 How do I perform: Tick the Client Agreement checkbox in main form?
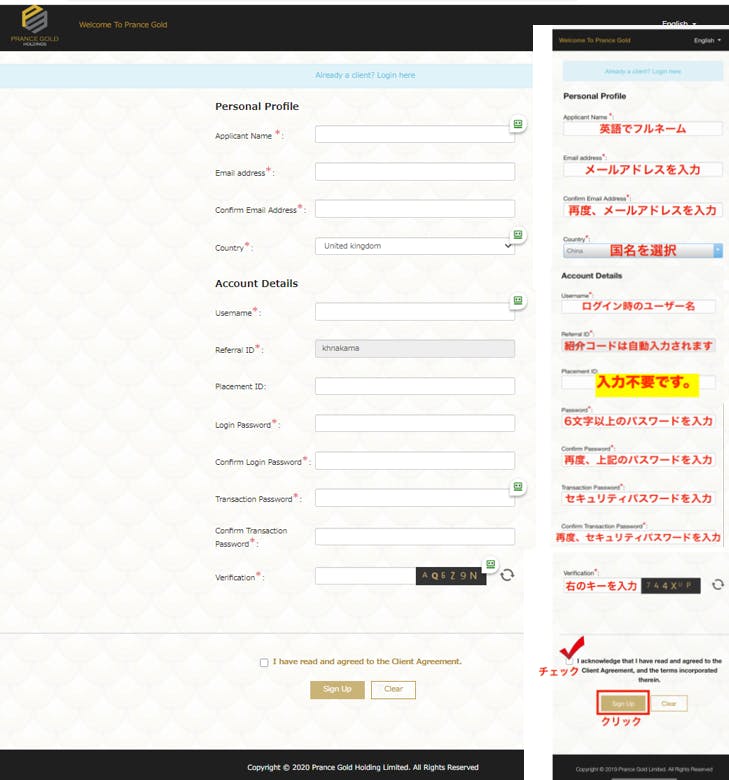264,662
